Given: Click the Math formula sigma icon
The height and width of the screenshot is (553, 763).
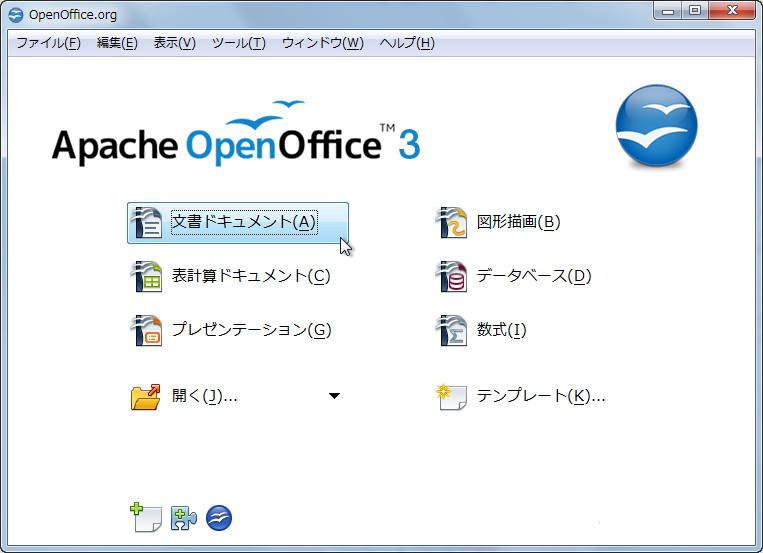Looking at the screenshot, I should click(451, 331).
